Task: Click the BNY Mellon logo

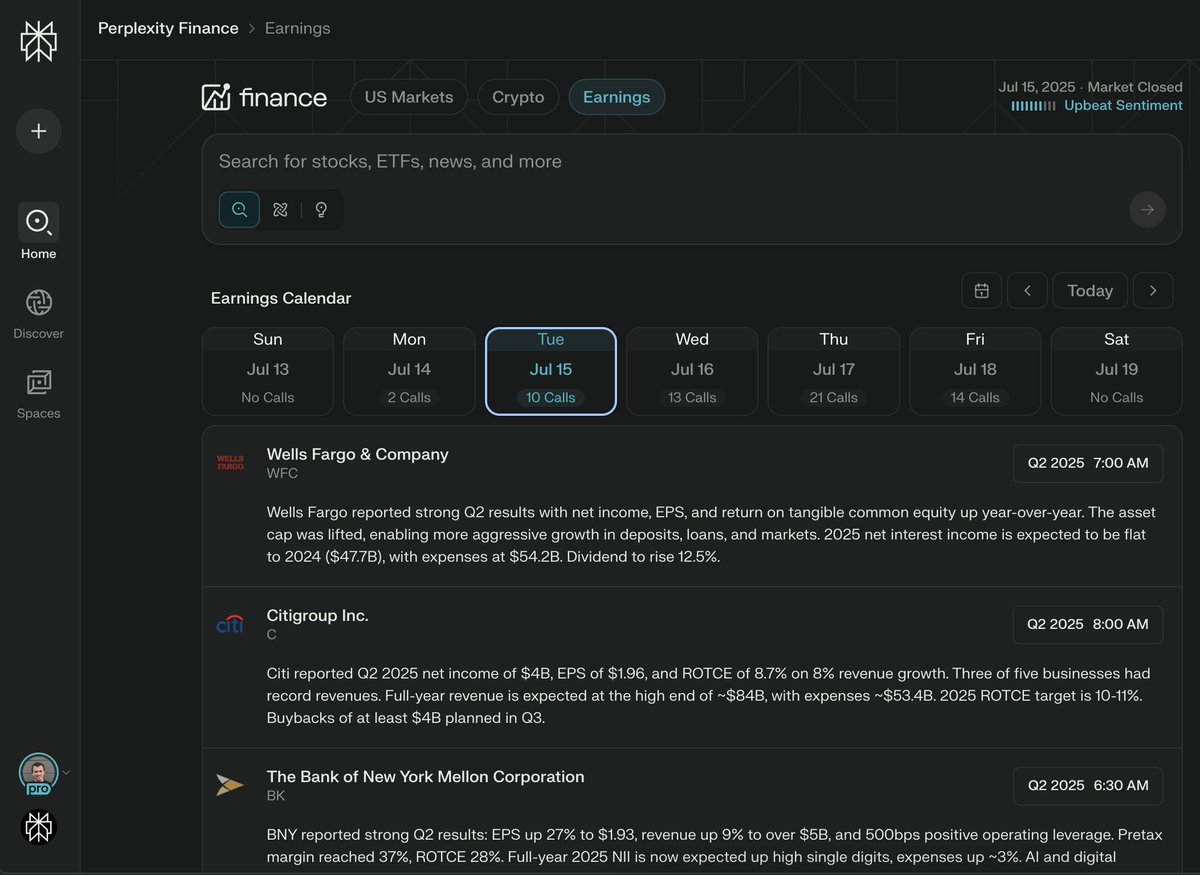Action: (230, 785)
